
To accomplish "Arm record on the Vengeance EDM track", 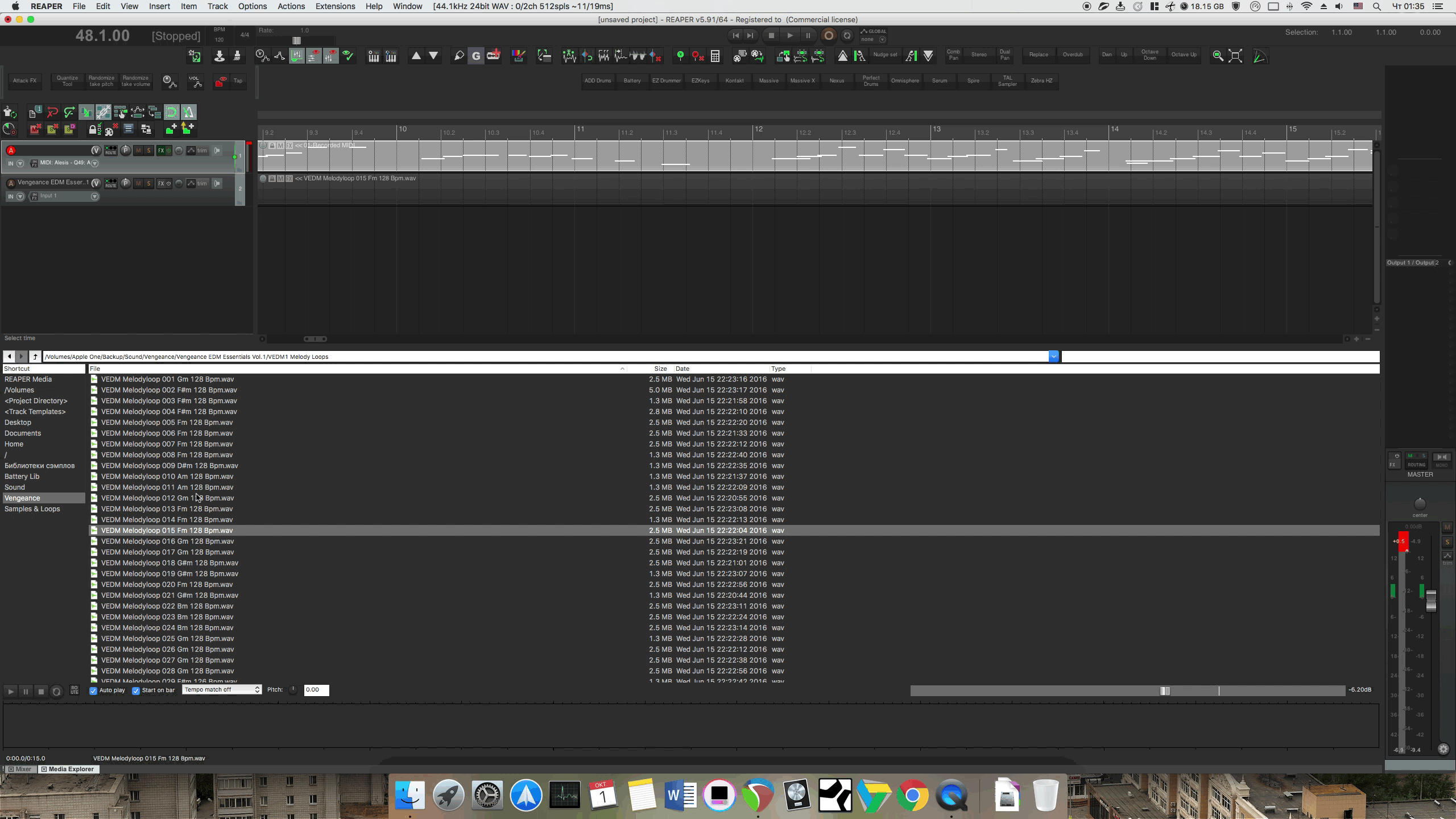I will coord(10,183).
